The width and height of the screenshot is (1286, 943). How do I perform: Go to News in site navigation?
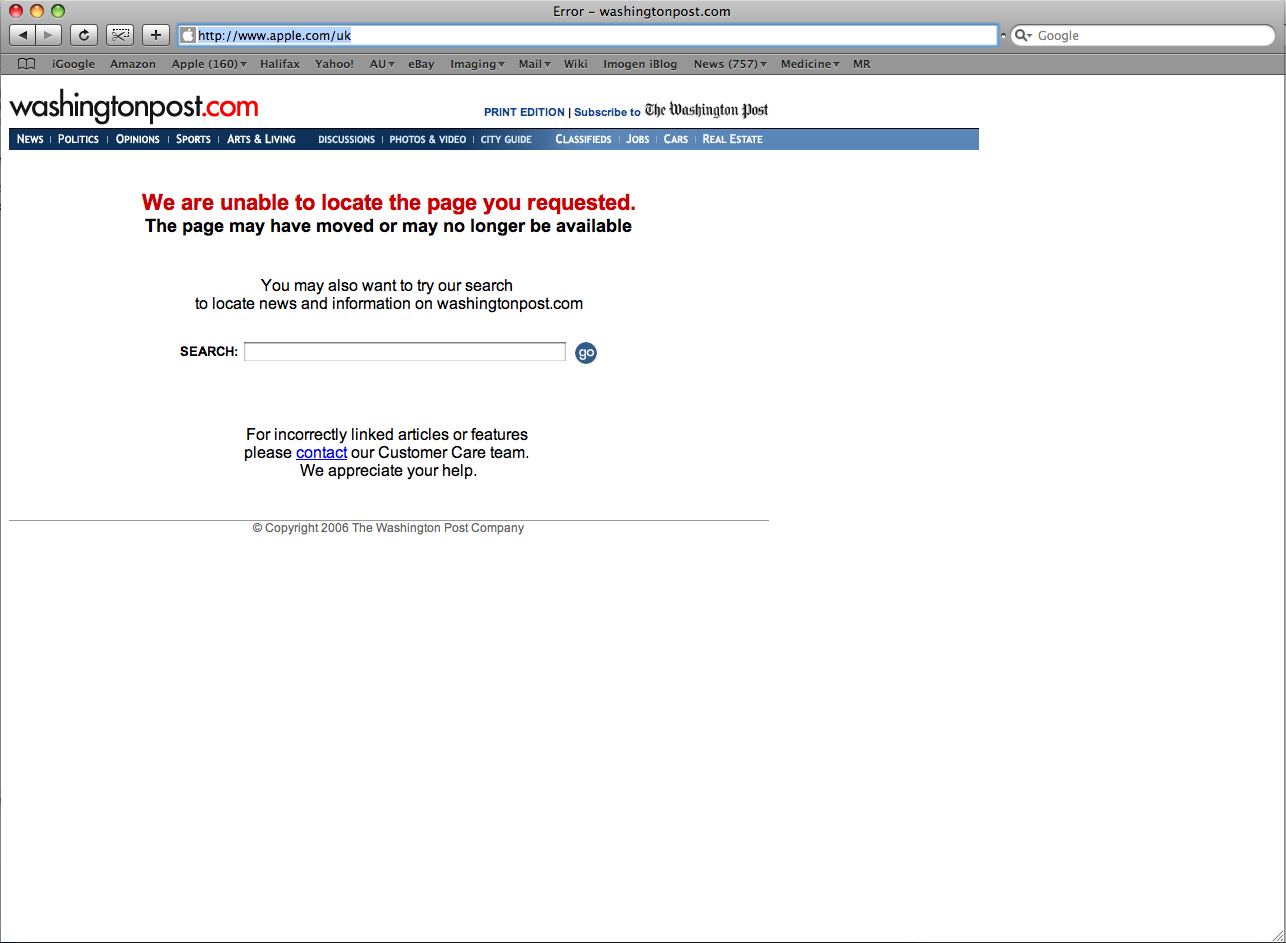point(30,139)
